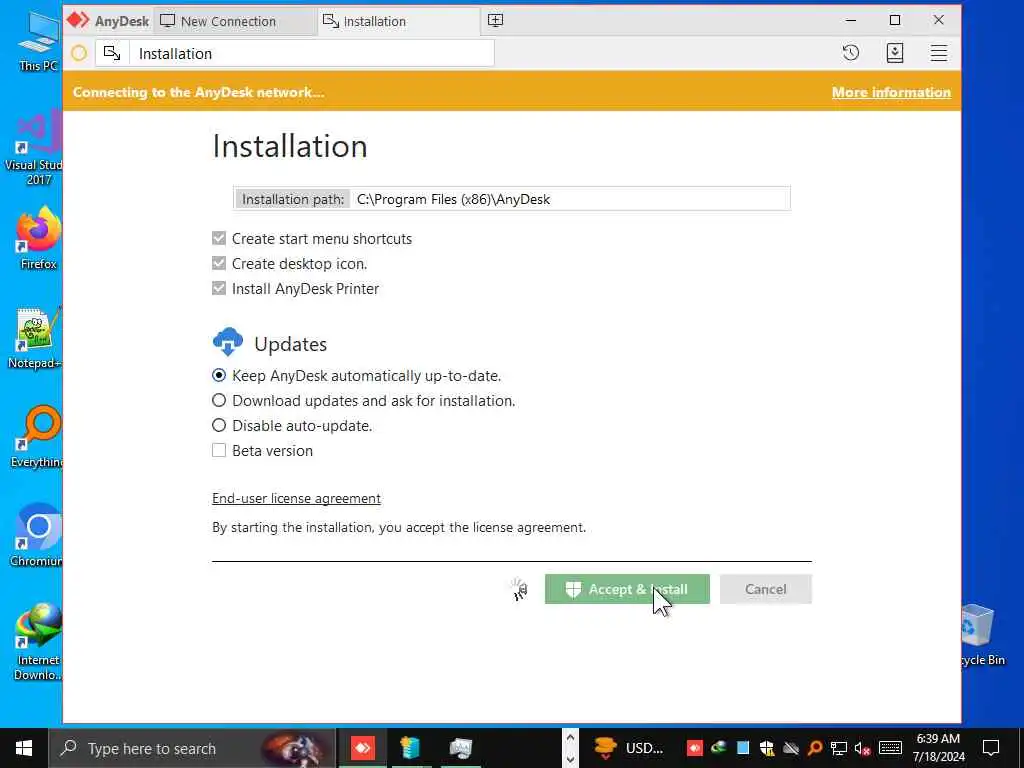Viewport: 1024px width, 768px height.
Task: Open the notification center icon
Action: click(x=991, y=748)
